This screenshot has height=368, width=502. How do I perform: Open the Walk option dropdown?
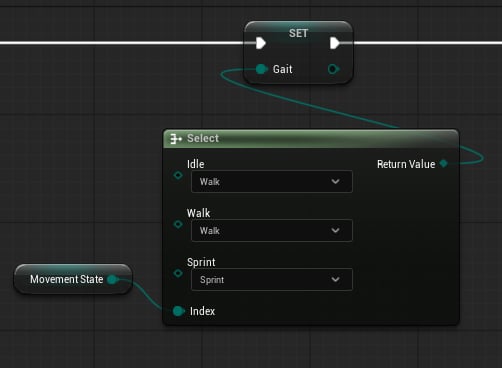[x=272, y=230]
